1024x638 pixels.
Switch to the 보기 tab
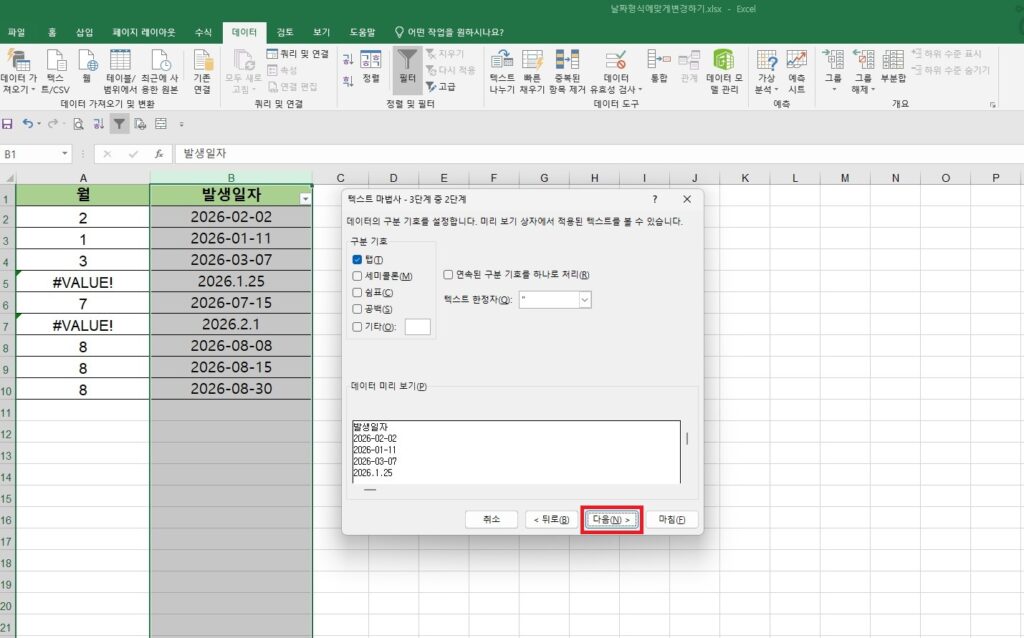pyautogui.click(x=321, y=32)
